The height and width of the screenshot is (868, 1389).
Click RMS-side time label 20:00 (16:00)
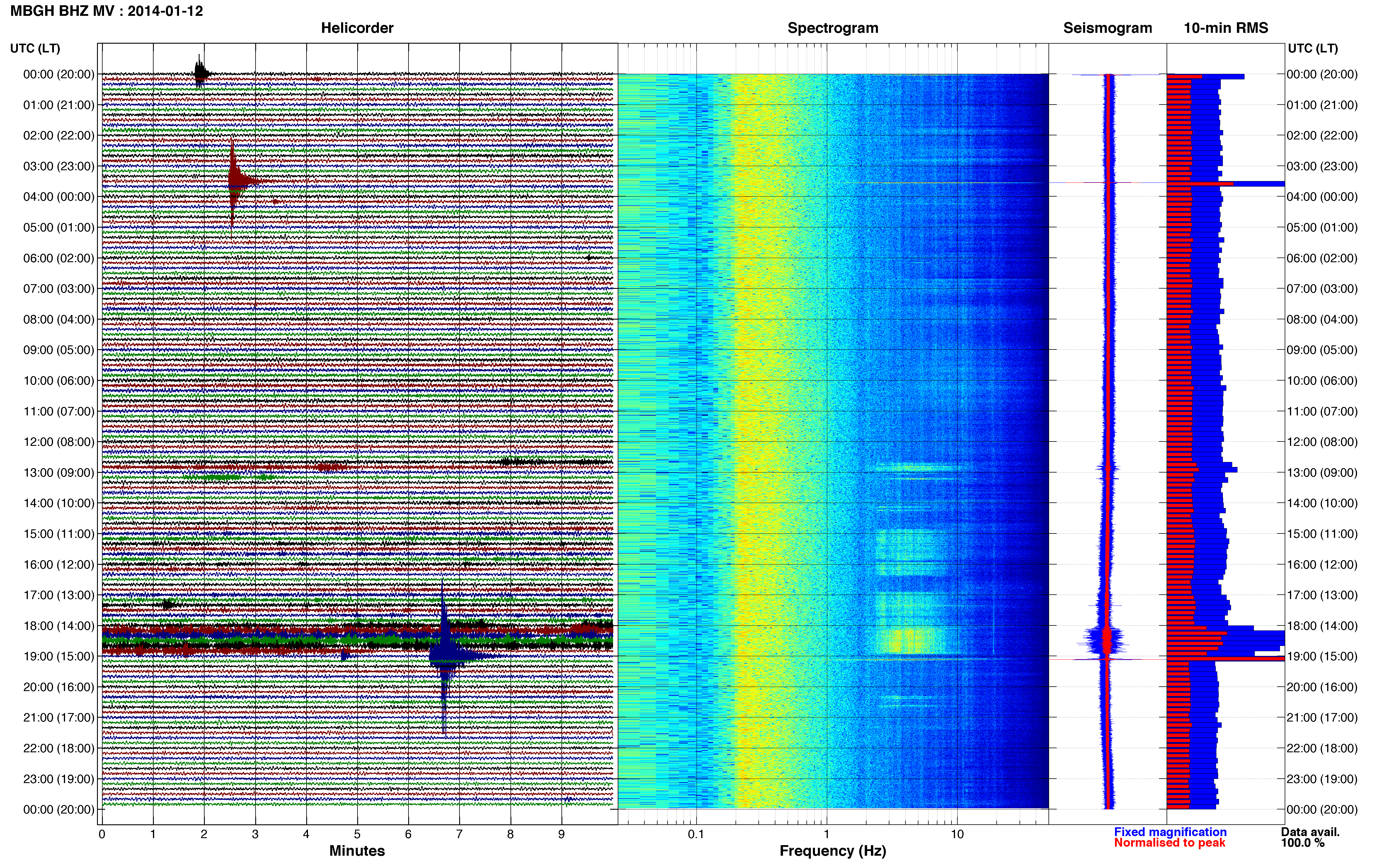(1322, 687)
